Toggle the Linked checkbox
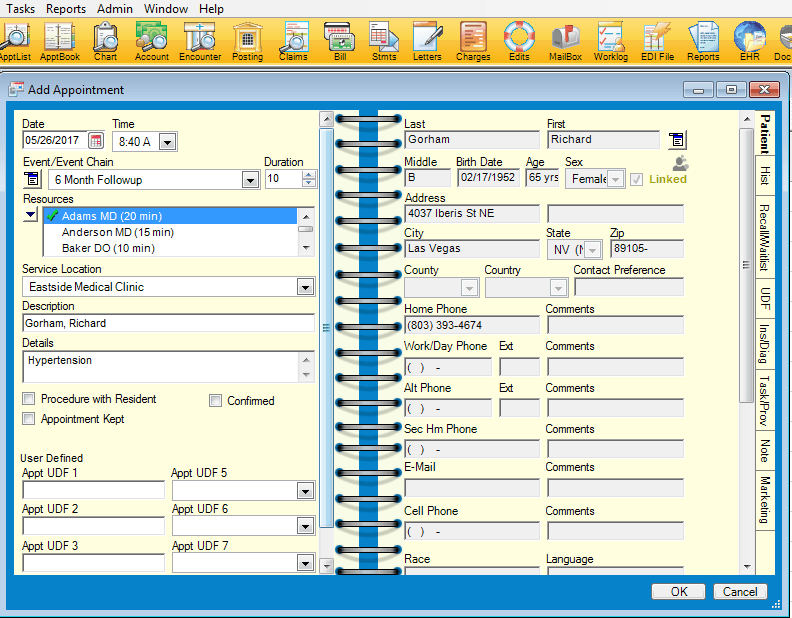This screenshot has width=792, height=618. coord(636,179)
